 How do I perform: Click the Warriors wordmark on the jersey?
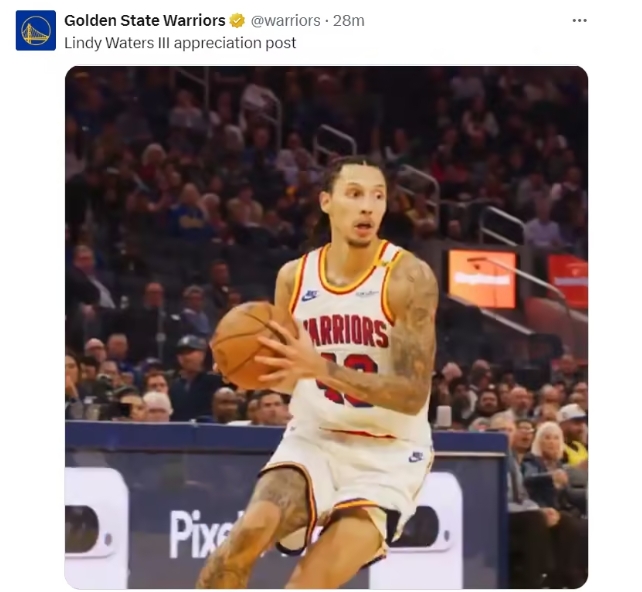[345, 331]
